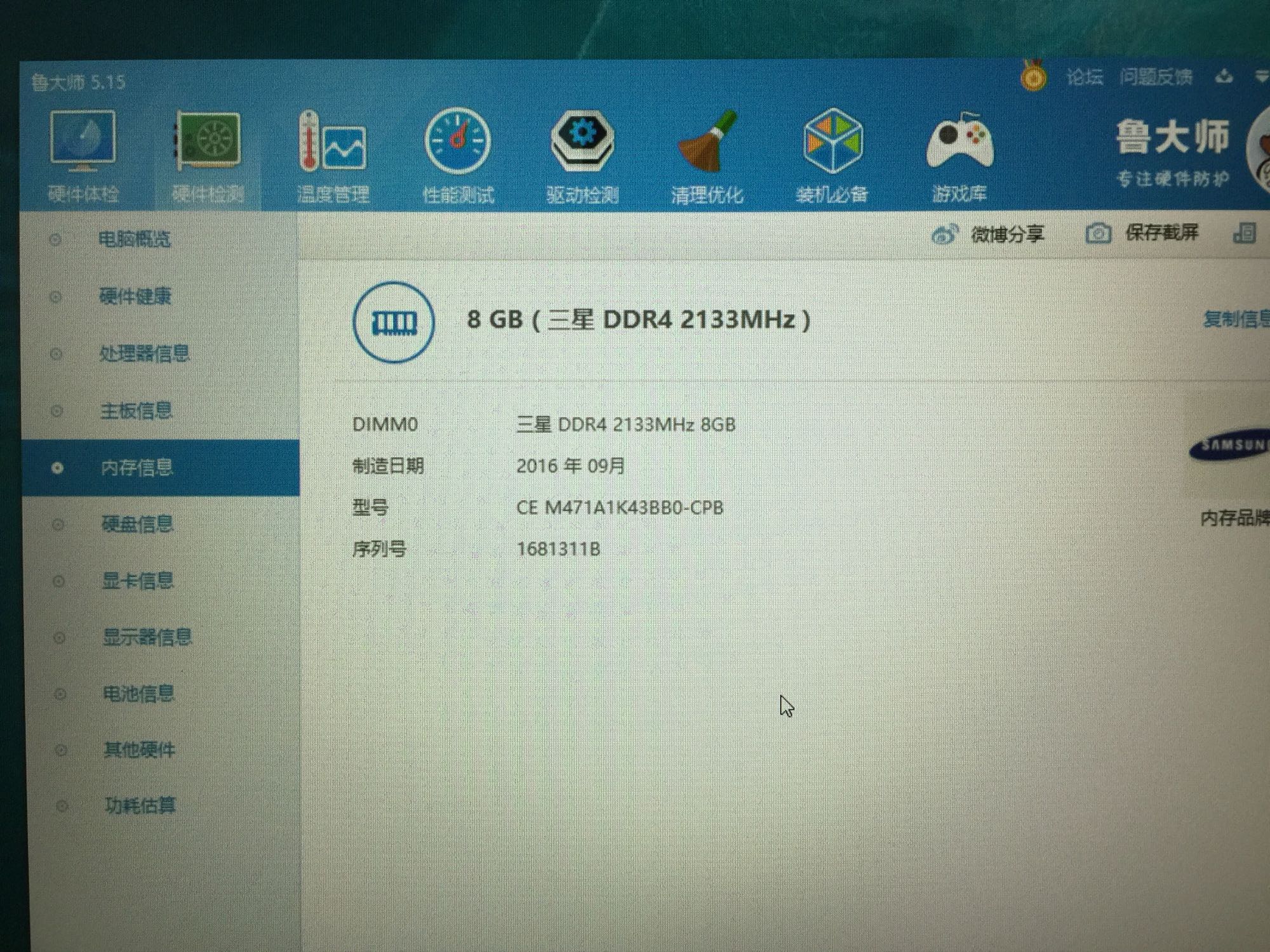Click manufacture date 2016 年 09月

[x=571, y=466]
